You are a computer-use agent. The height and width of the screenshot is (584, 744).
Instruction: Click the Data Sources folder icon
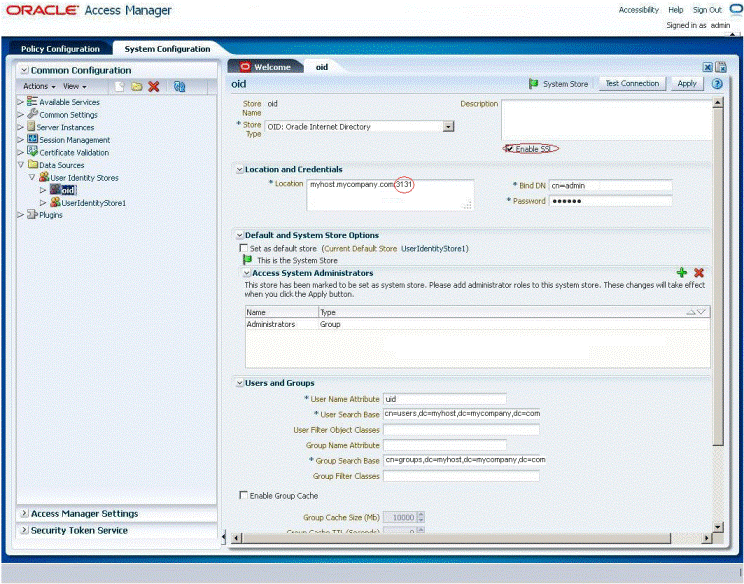[33, 165]
